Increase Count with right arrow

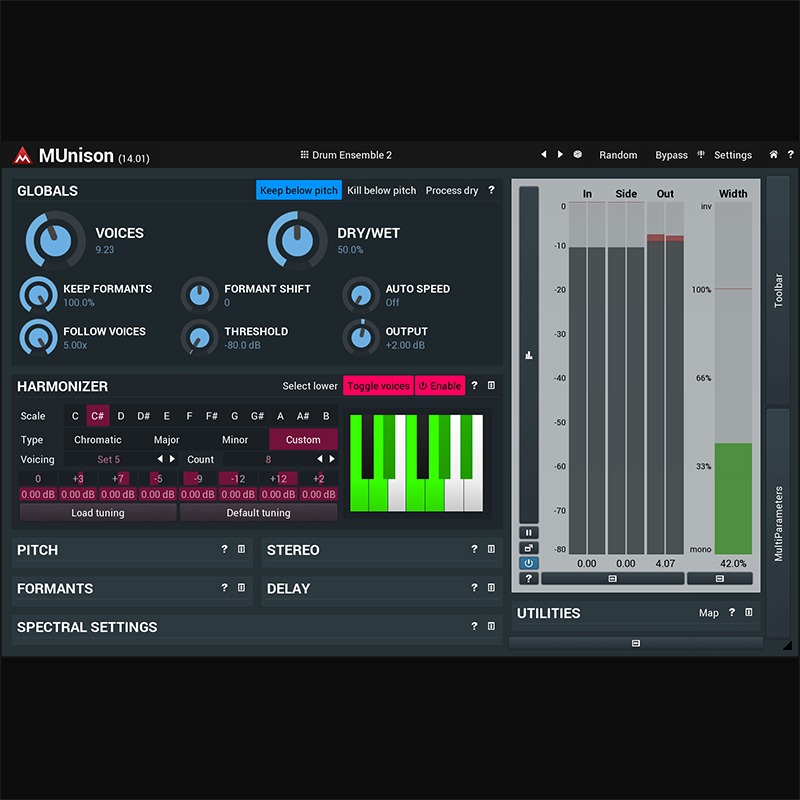pyautogui.click(x=332, y=459)
